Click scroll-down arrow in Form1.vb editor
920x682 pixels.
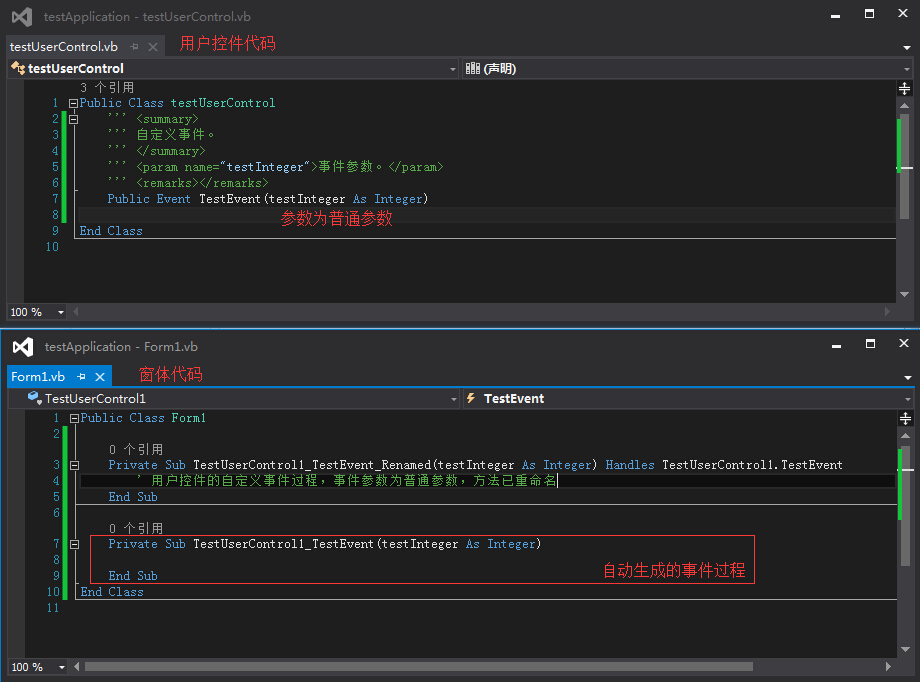click(x=905, y=649)
